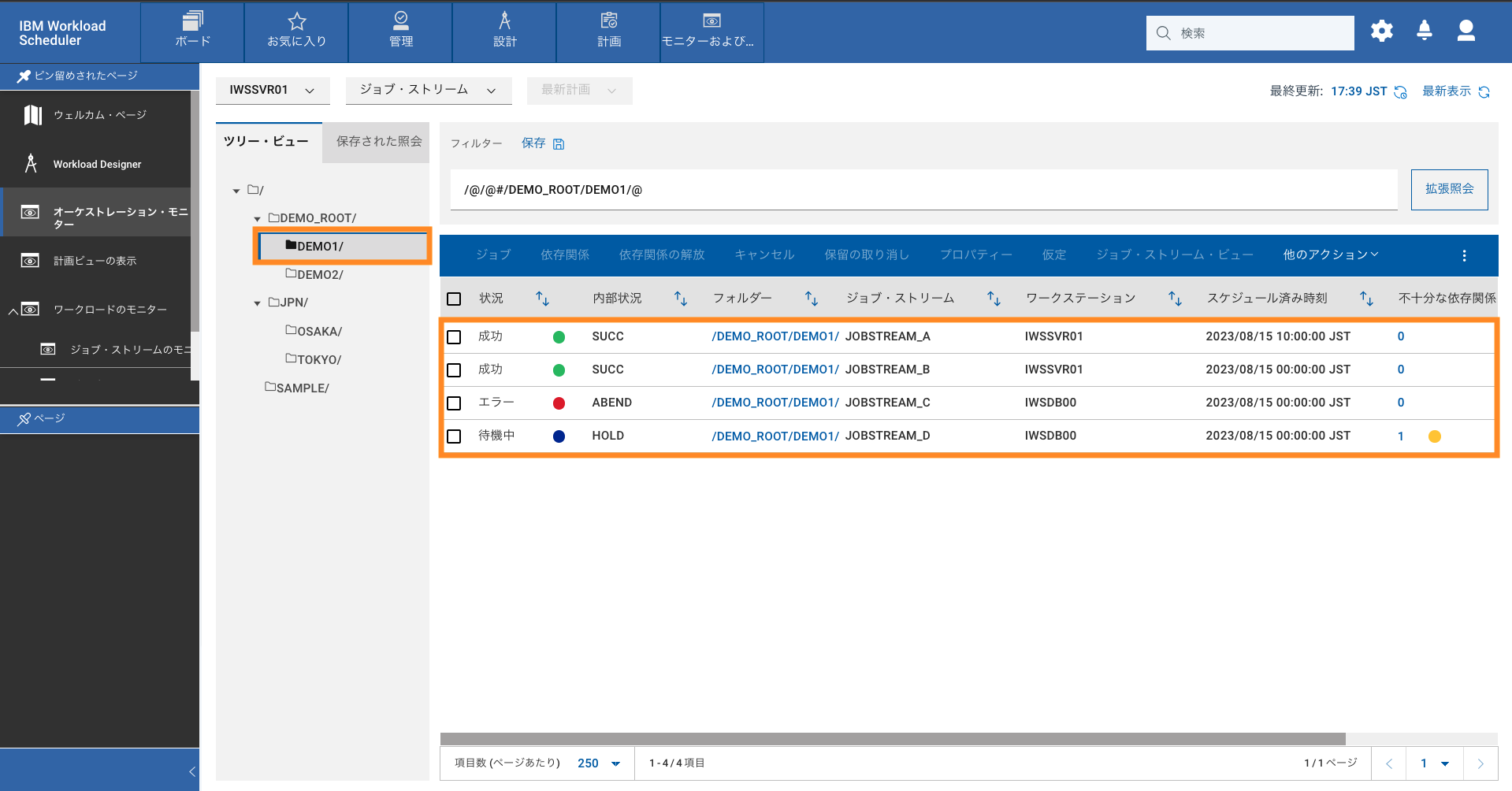The image size is (1512, 791).
Task: Click the sidebar vertical scrollbar
Action: (x=195, y=211)
